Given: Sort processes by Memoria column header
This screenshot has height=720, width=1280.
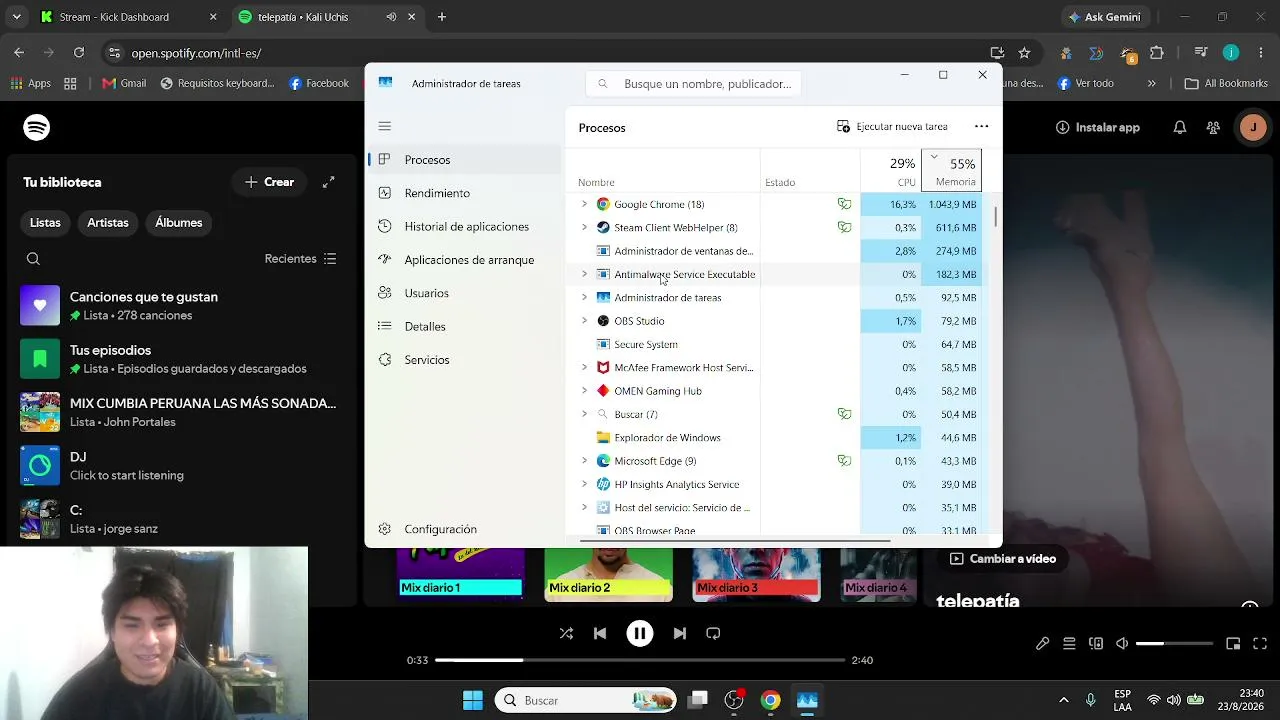Looking at the screenshot, I should (x=951, y=170).
